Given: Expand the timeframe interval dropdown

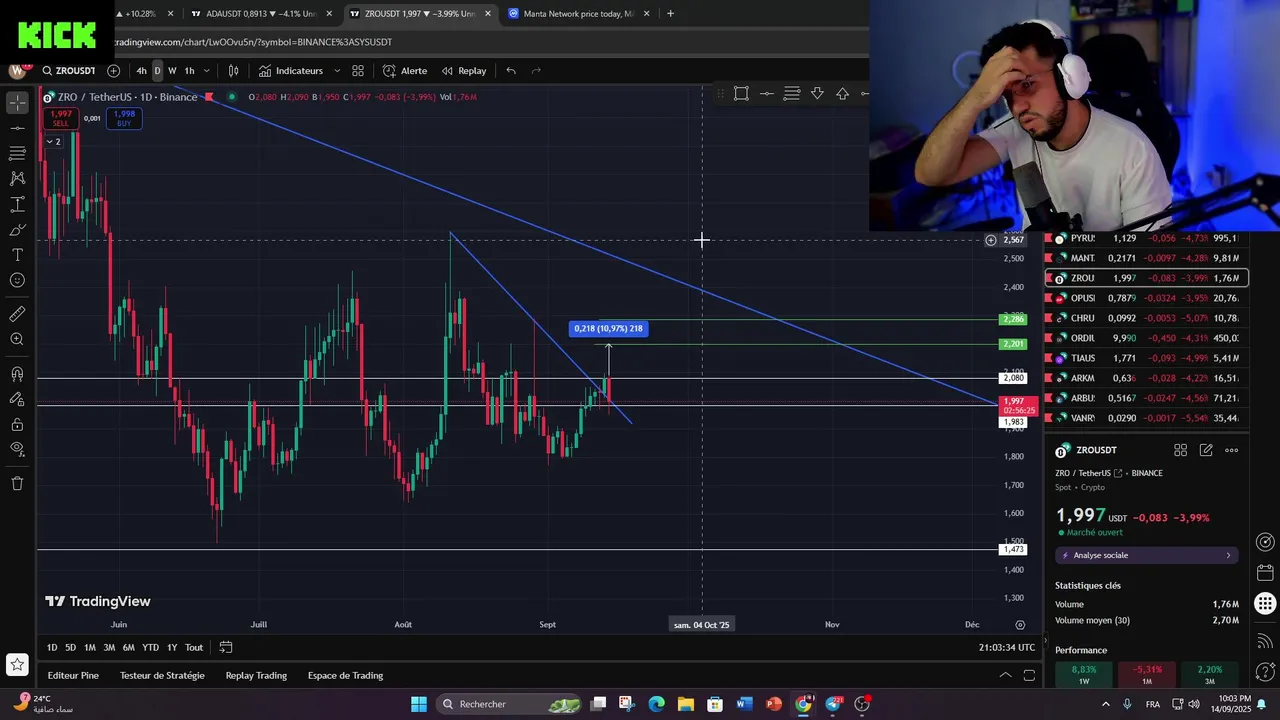Looking at the screenshot, I should tap(207, 71).
